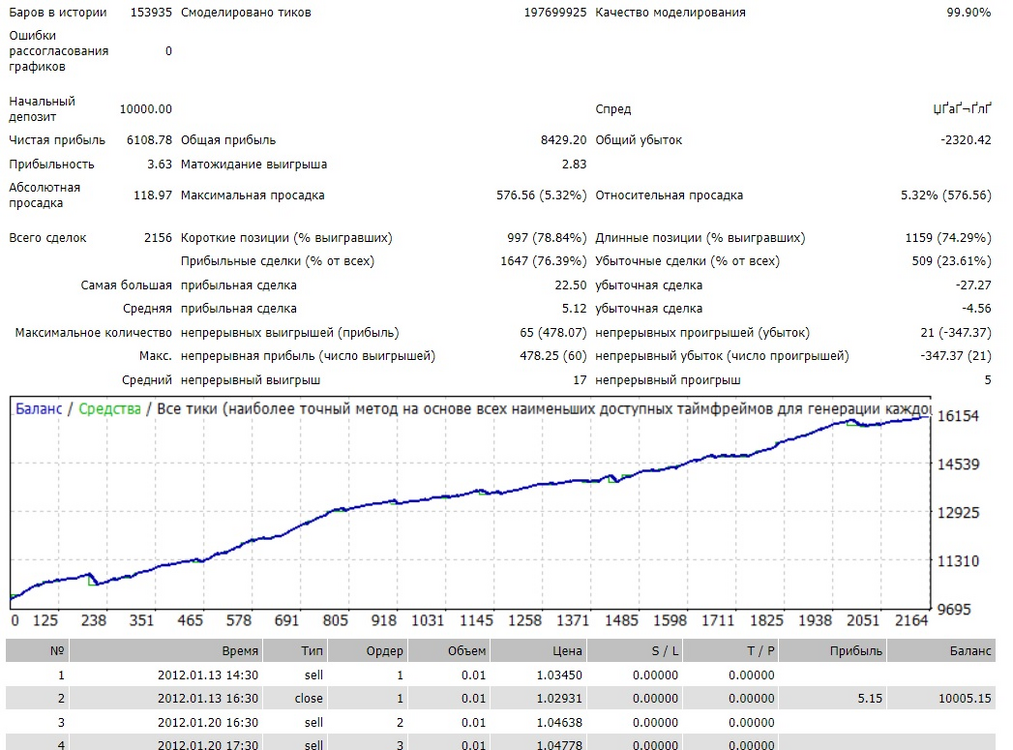Click the long positions value 1159 (74.29%)

click(948, 238)
